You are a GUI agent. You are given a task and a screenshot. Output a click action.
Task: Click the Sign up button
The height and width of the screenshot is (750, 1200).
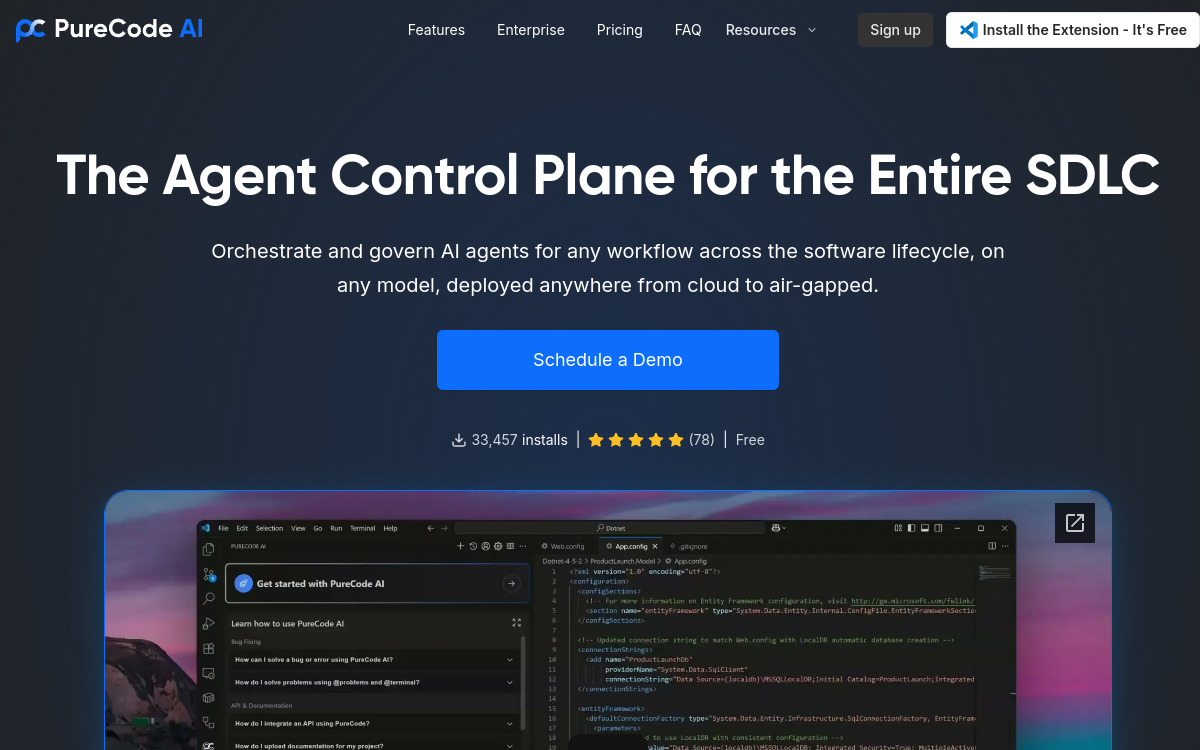point(895,30)
